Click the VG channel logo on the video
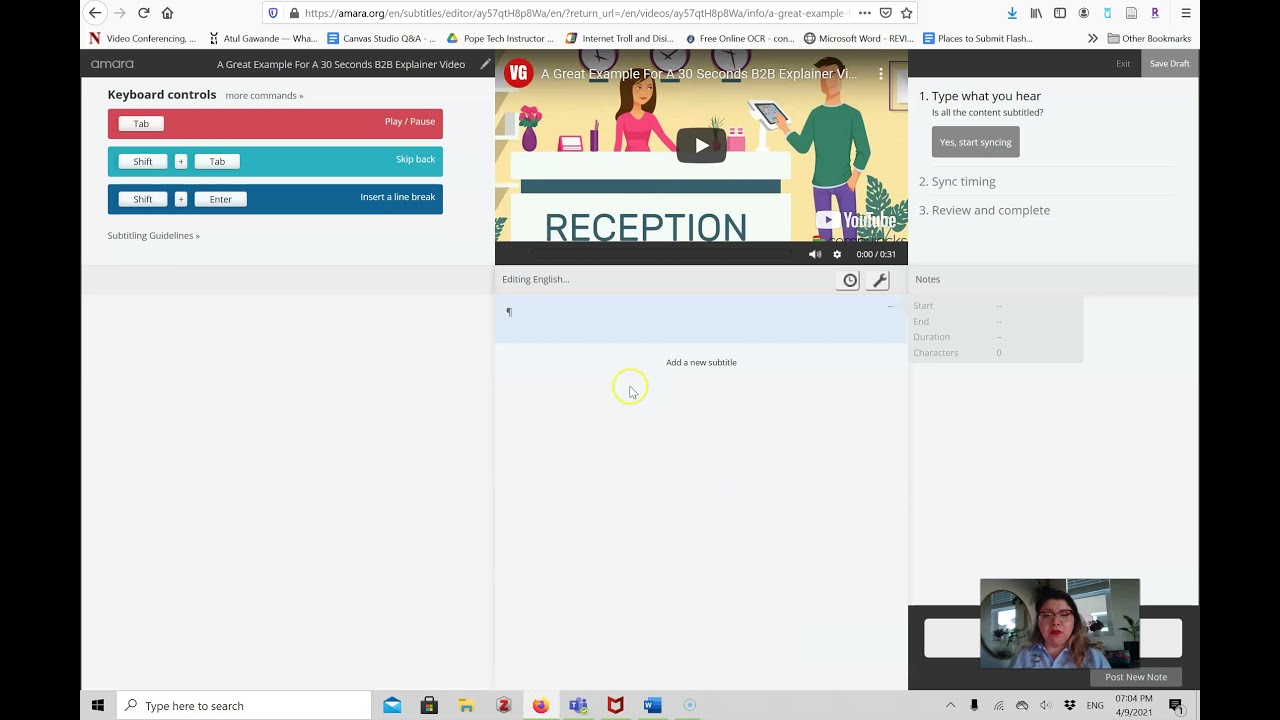The height and width of the screenshot is (720, 1280). click(518, 74)
